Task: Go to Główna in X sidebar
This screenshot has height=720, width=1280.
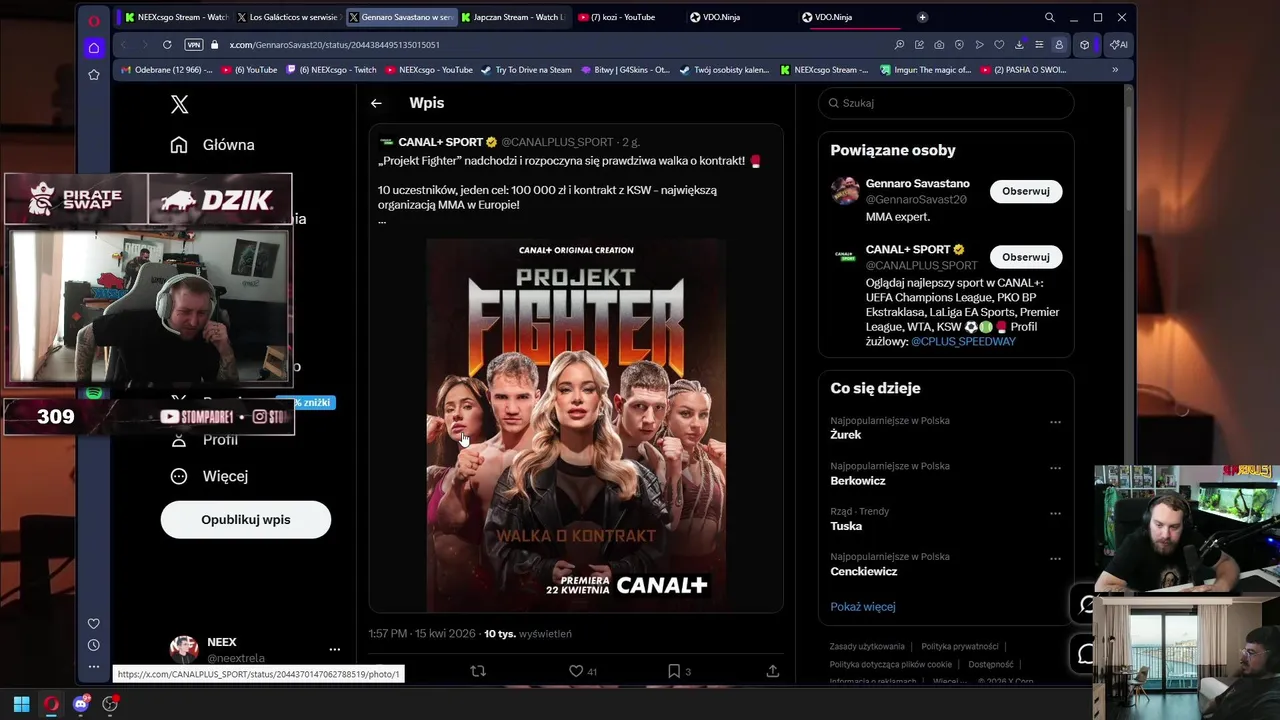Action: point(212,145)
